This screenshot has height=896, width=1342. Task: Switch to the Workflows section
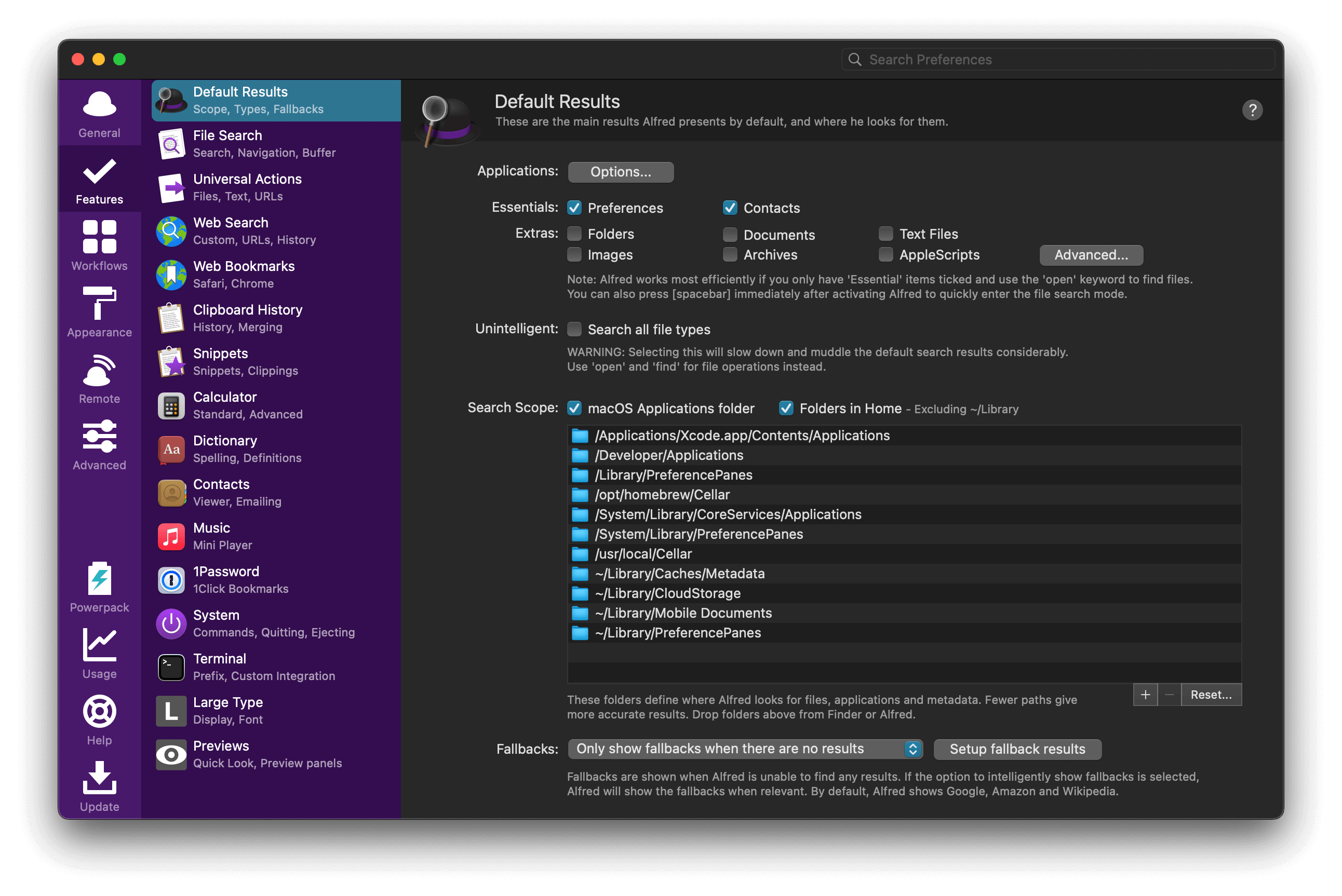point(99,246)
